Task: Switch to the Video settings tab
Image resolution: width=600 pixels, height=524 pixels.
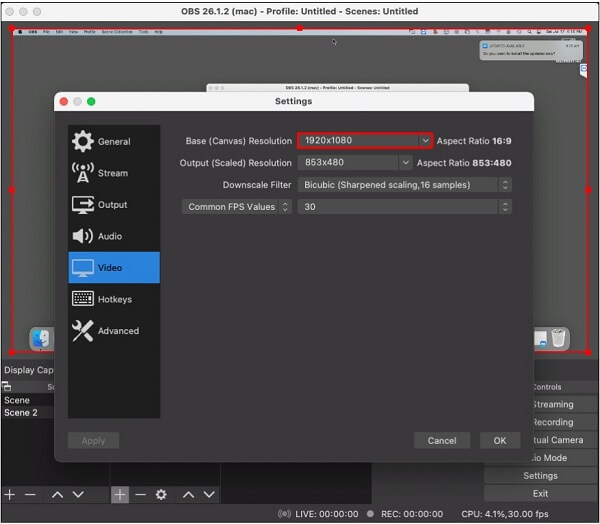Action: 113,268
